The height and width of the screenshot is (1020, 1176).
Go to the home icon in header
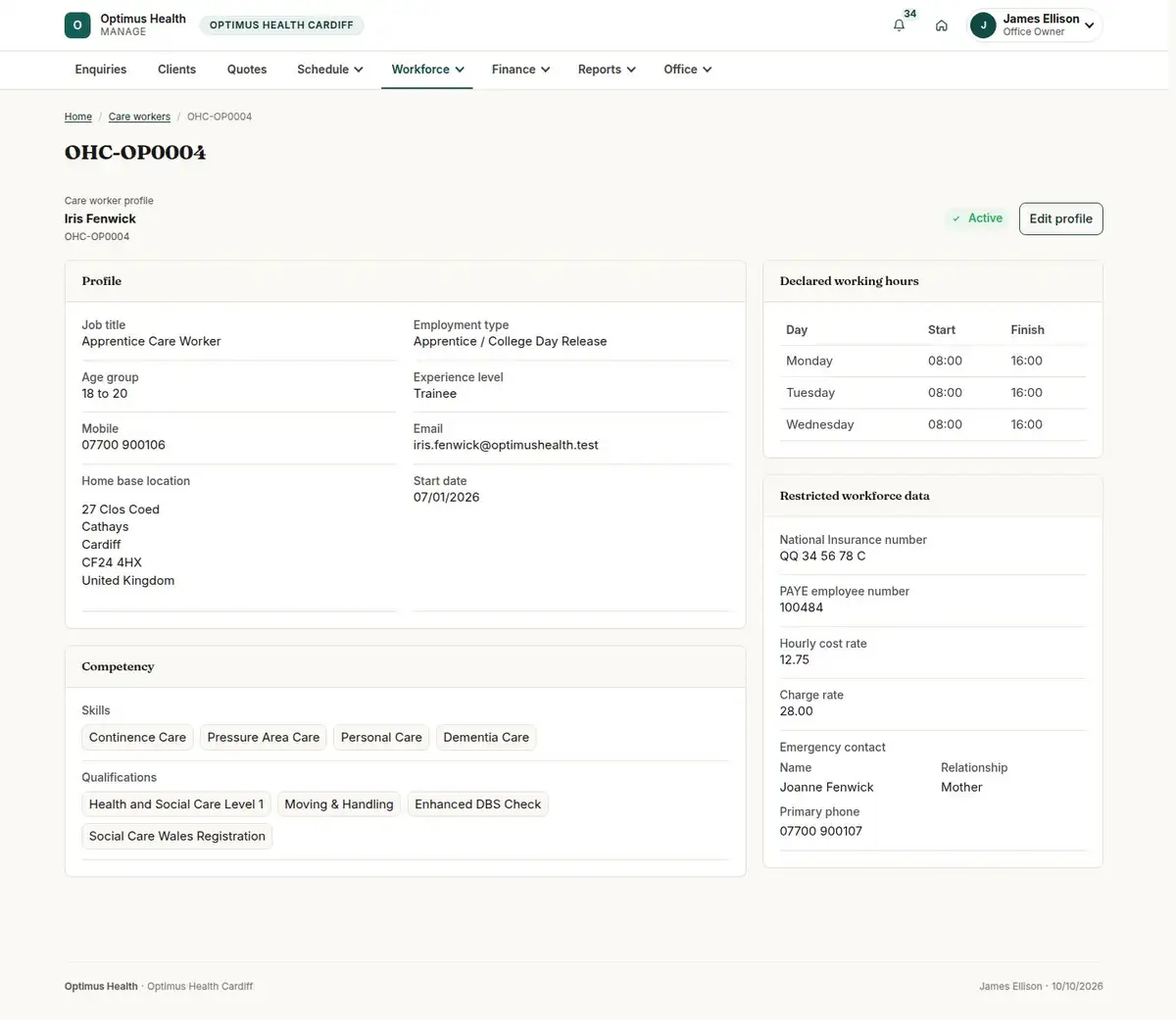pos(941,25)
